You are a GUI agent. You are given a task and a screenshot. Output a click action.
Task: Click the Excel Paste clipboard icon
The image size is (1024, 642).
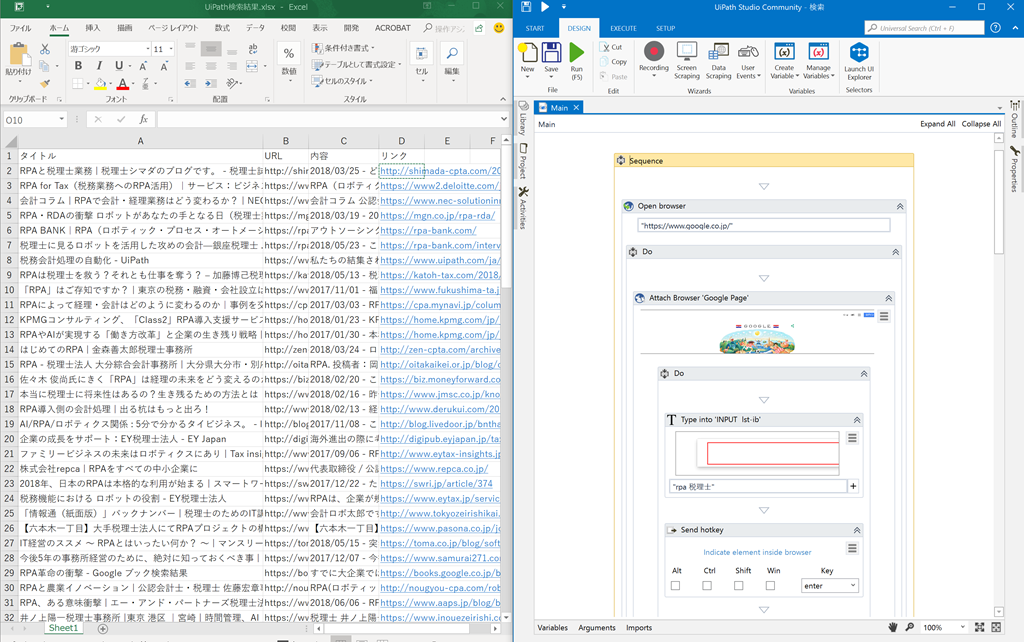point(18,54)
